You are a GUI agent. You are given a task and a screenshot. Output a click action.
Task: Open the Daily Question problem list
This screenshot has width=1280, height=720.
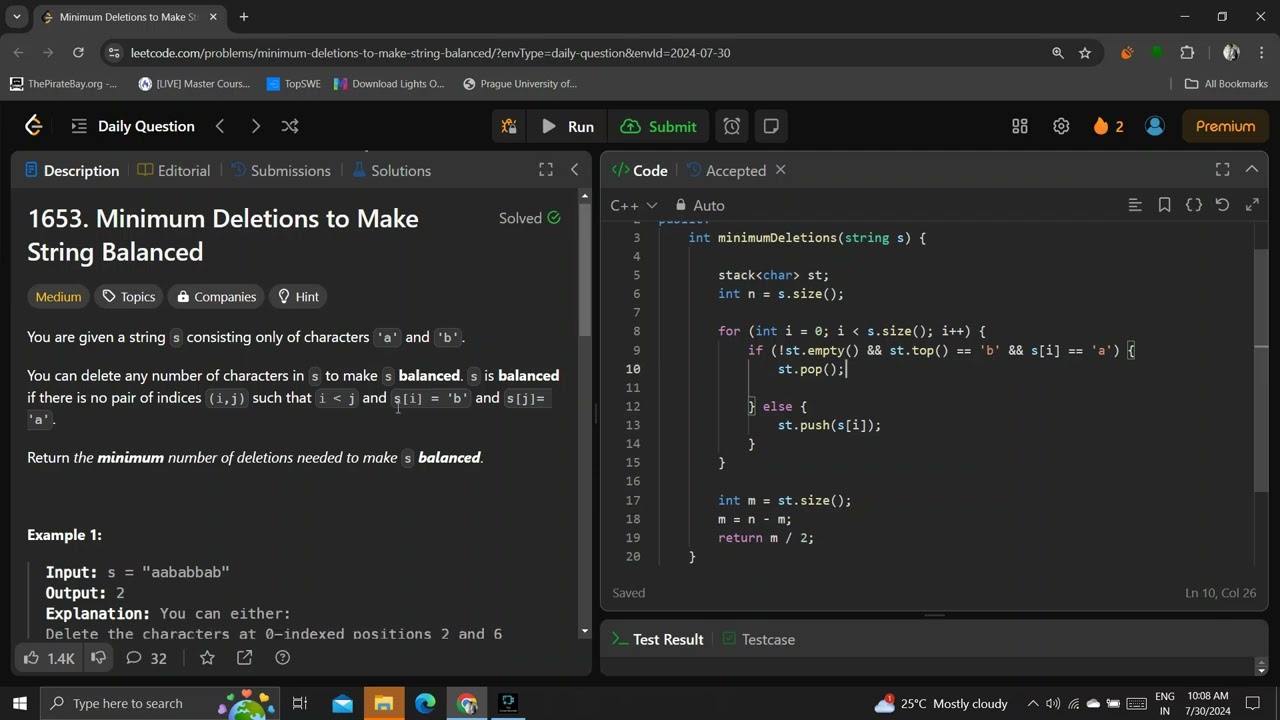[x=133, y=126]
